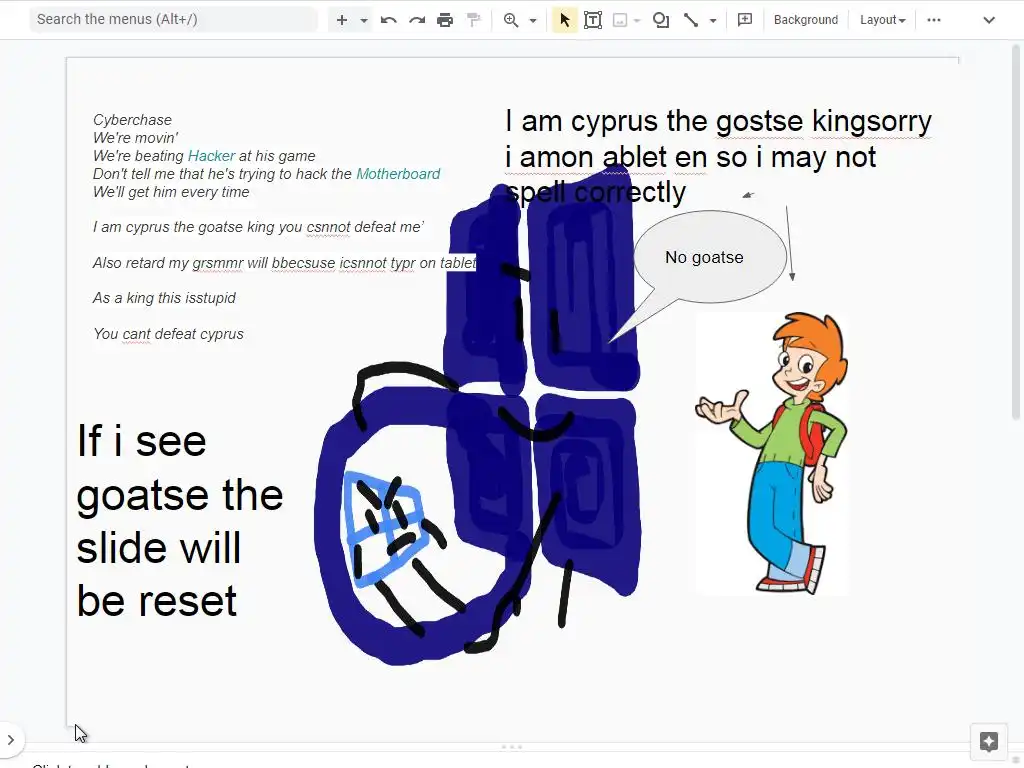1024x768 pixels.
Task: Open the More options three-dot menu
Action: 934,20
